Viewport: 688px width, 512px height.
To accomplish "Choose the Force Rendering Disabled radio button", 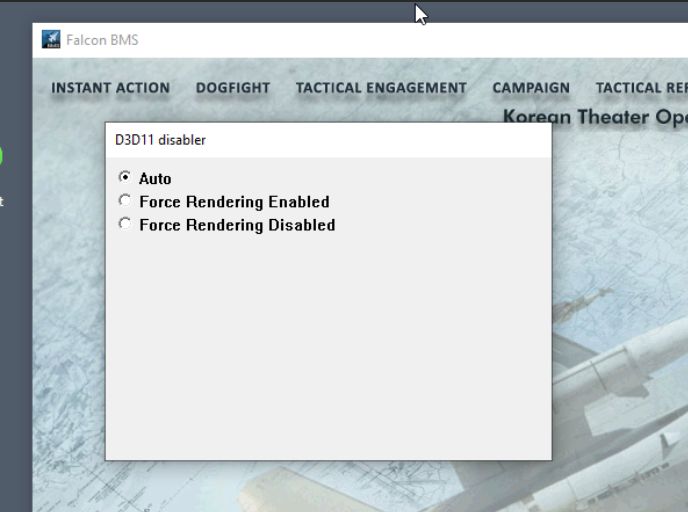I will (x=125, y=224).
